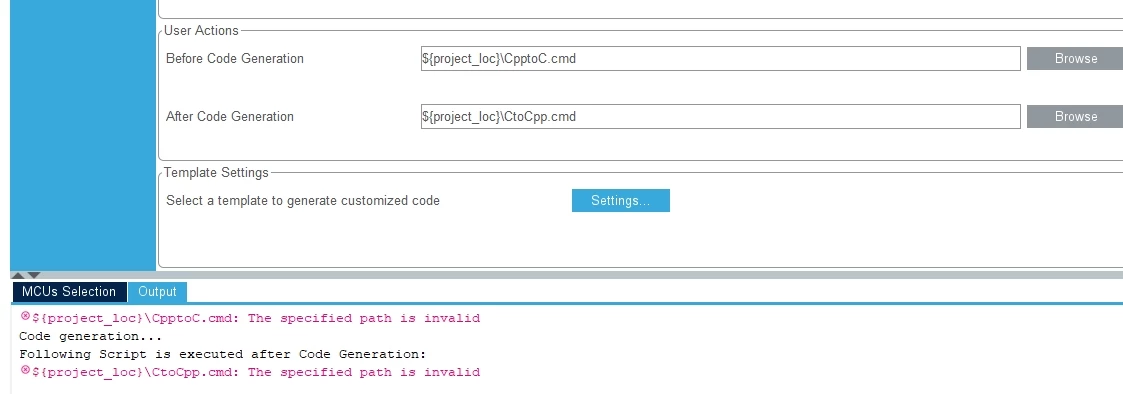1123x394 pixels.
Task: Click the 'Template Settings' group title
Action: (216, 173)
